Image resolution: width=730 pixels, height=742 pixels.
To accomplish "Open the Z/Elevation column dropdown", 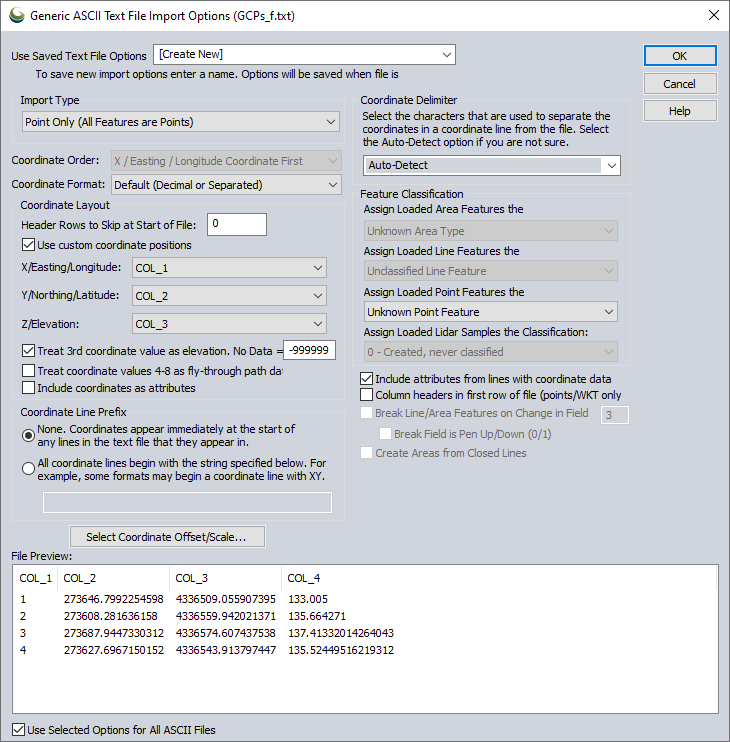I will pos(229,324).
